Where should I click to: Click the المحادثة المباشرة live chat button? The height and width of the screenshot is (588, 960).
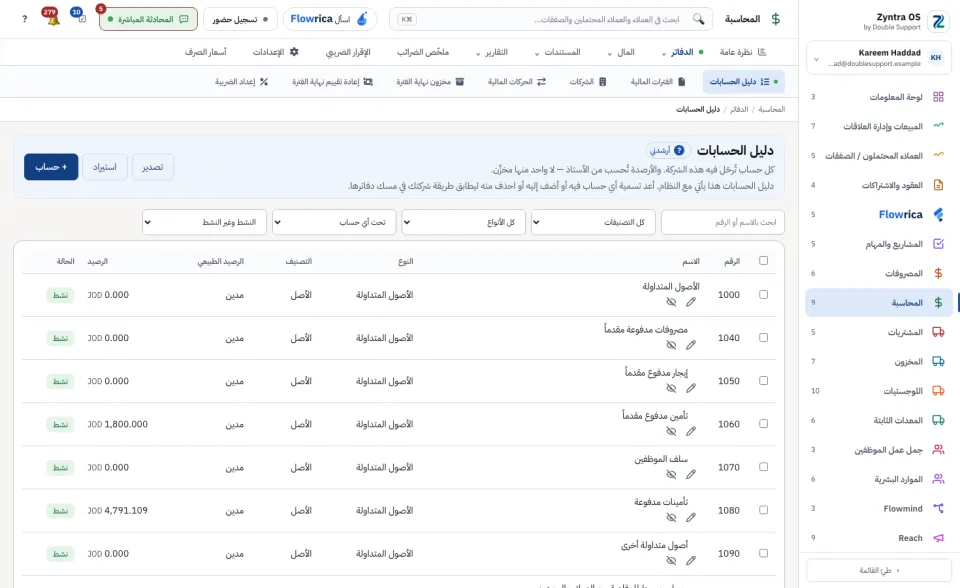point(148,19)
